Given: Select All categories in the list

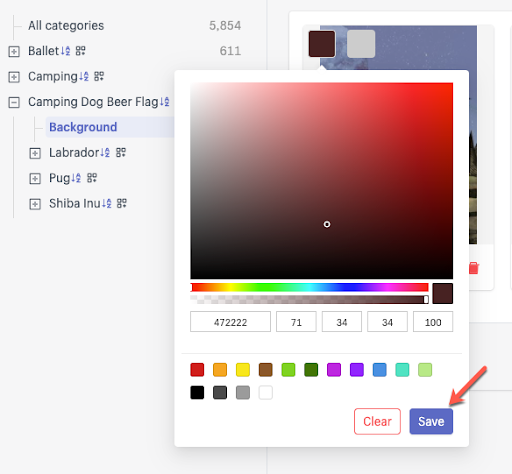Looking at the screenshot, I should pos(66,26).
